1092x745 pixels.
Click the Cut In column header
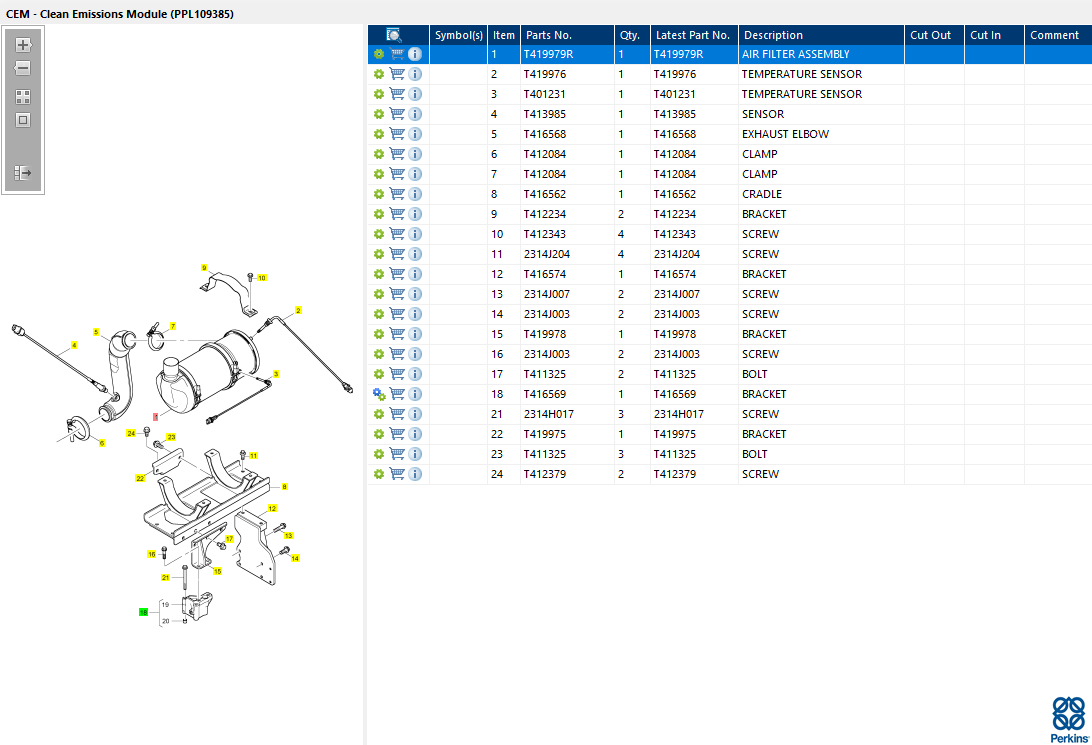(x=994, y=35)
